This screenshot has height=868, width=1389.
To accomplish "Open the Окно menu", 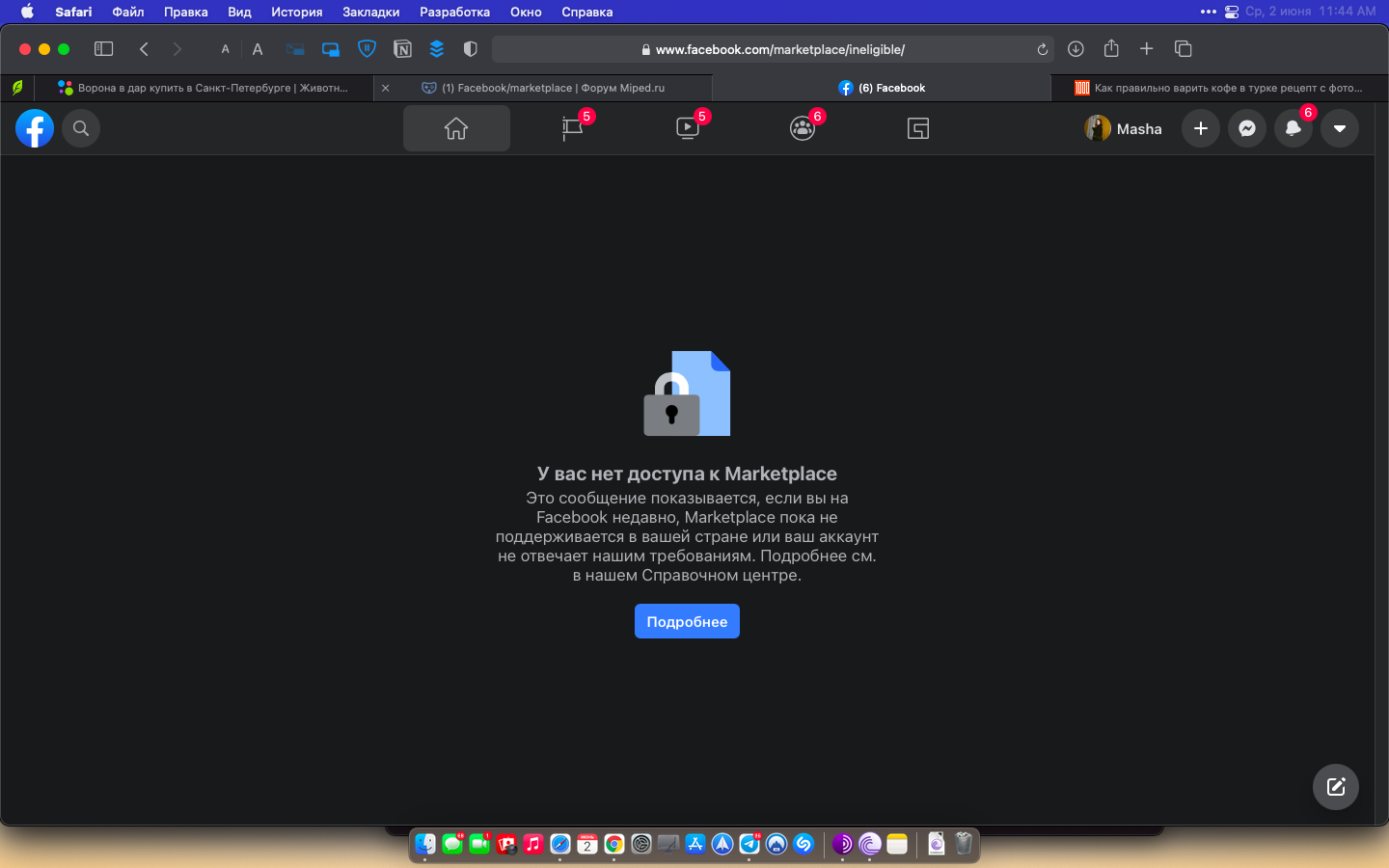I will click(x=526, y=12).
